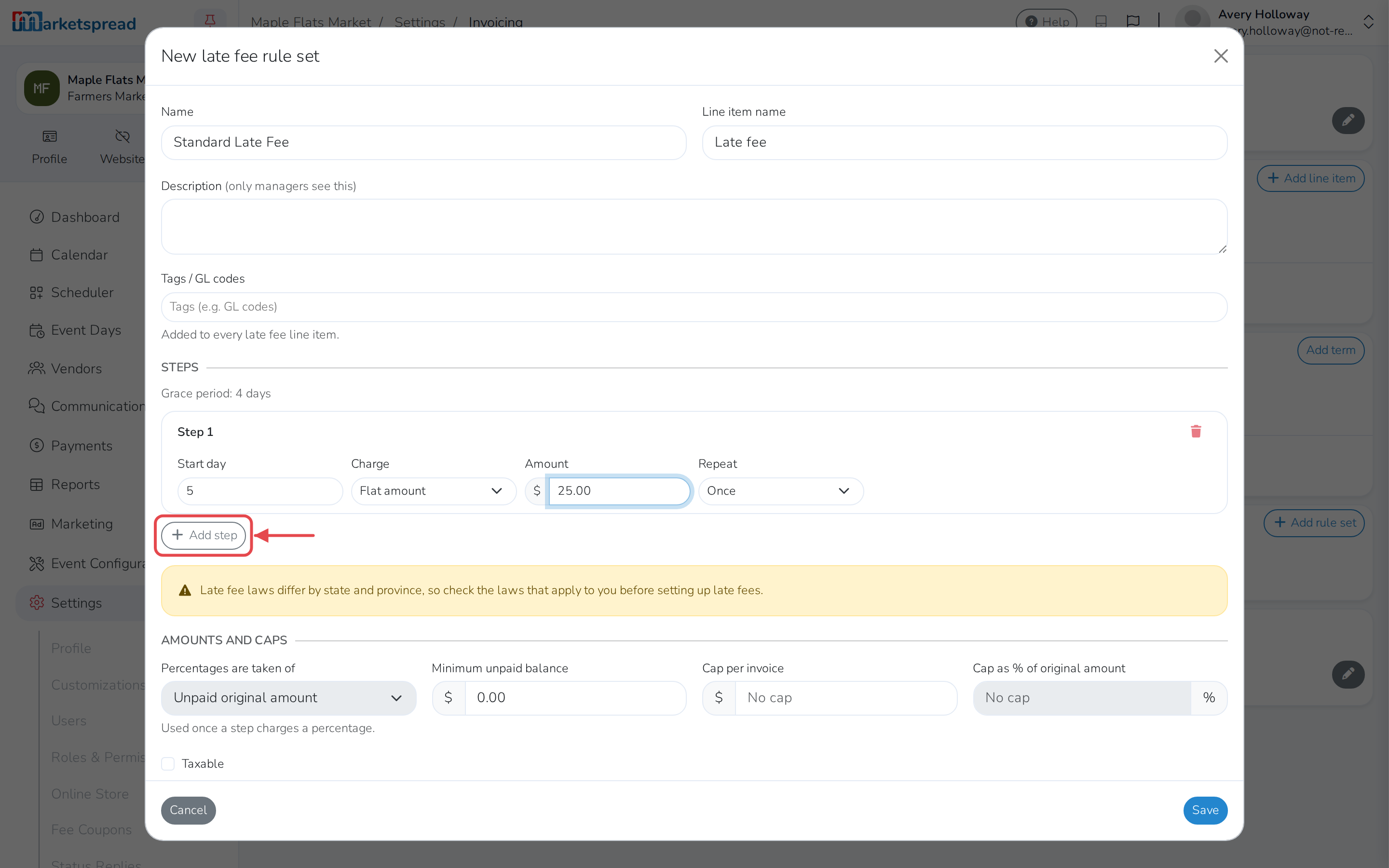Go to Vendors in the sidebar
Image resolution: width=1389 pixels, height=868 pixels.
(76, 368)
